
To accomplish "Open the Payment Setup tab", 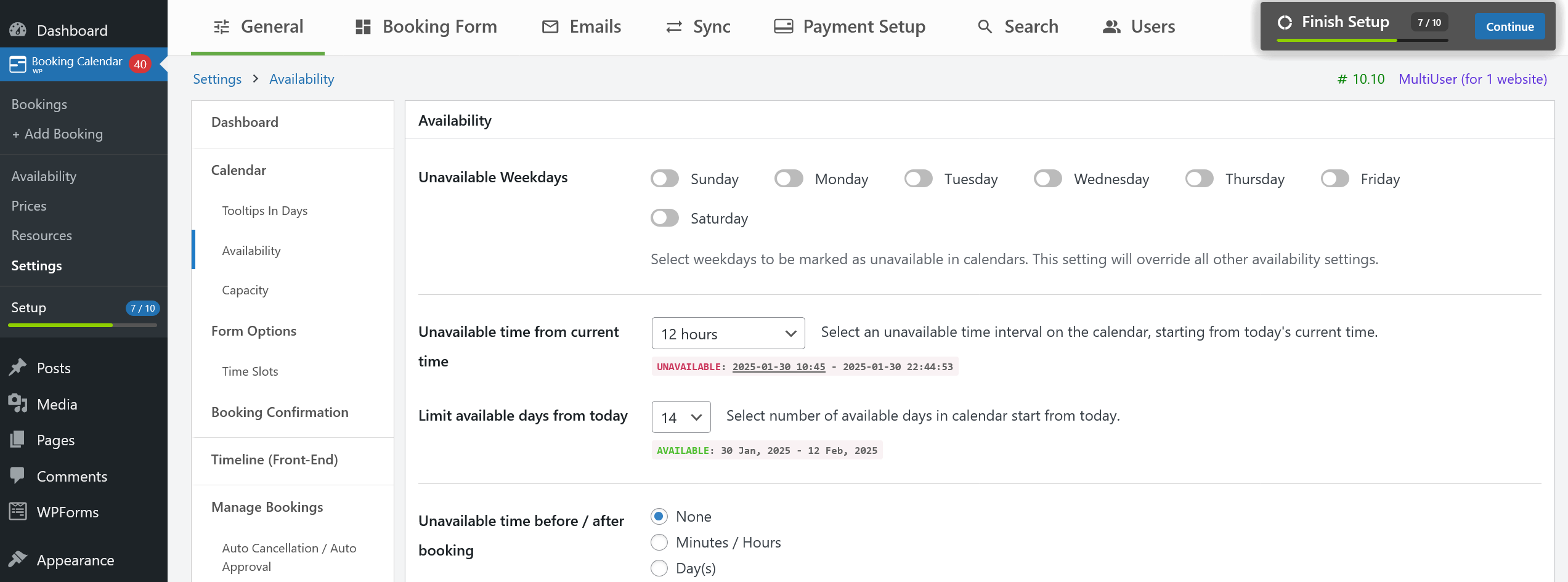I will (850, 26).
